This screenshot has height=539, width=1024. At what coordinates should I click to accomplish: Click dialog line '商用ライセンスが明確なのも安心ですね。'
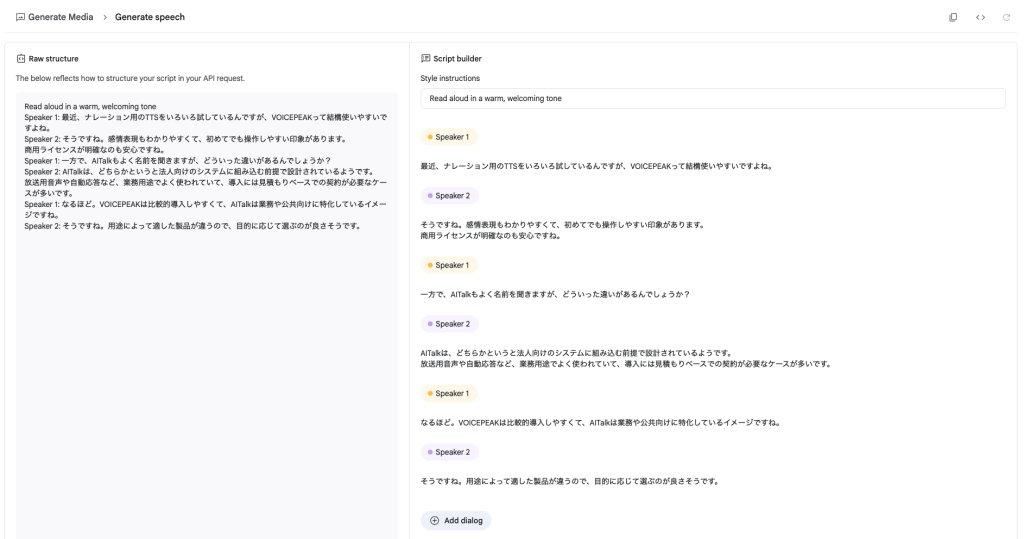pyautogui.click(x=491, y=236)
